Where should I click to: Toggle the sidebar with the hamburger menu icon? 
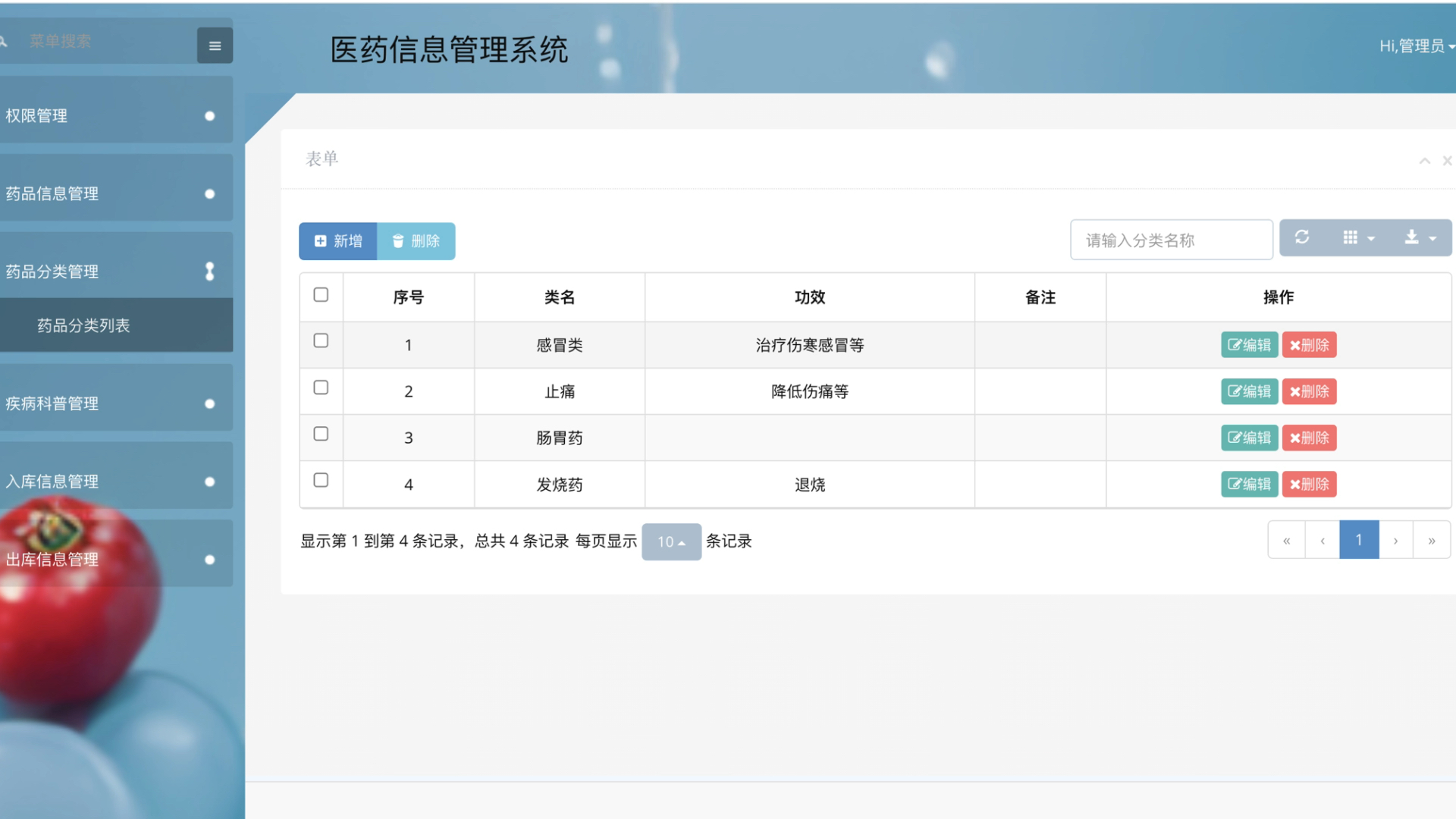[x=215, y=45]
